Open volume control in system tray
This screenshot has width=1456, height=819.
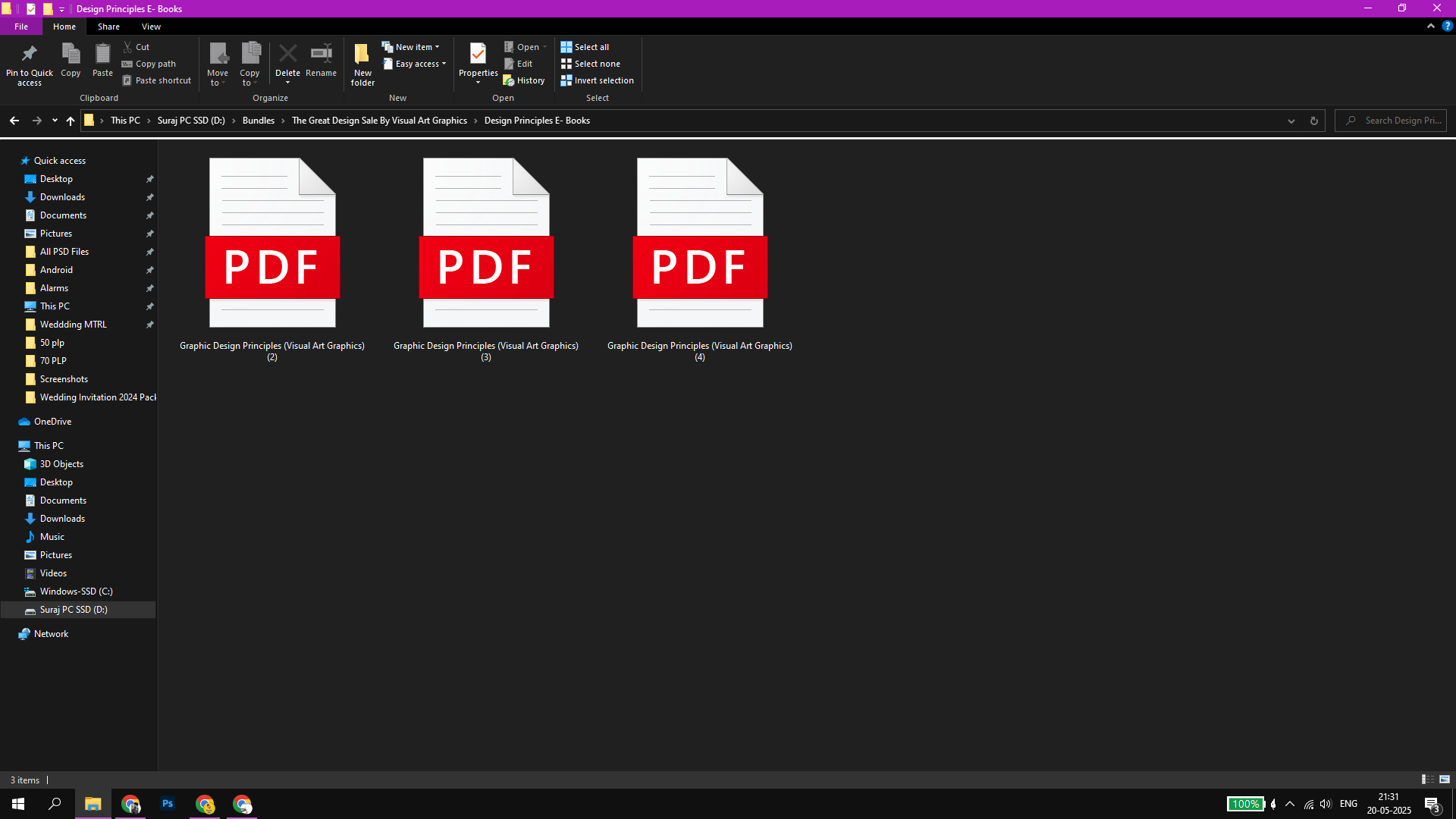click(x=1326, y=804)
